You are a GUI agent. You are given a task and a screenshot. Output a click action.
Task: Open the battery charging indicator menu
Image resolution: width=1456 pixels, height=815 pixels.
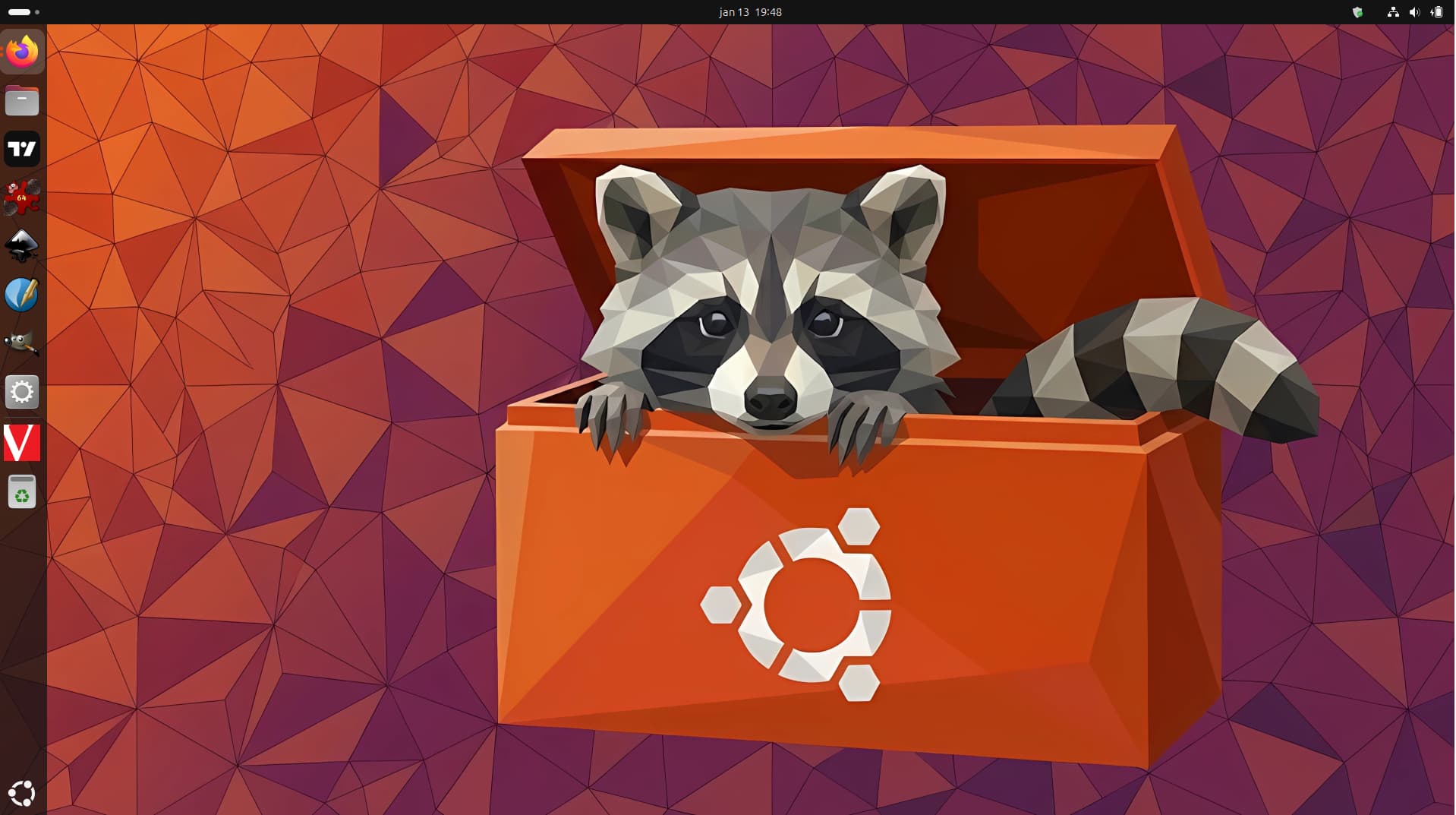1436,12
